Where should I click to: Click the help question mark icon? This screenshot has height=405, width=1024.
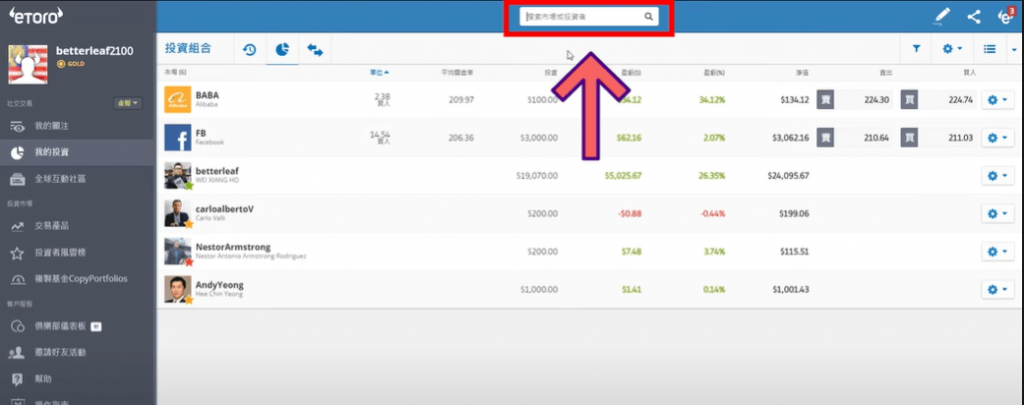(18, 380)
